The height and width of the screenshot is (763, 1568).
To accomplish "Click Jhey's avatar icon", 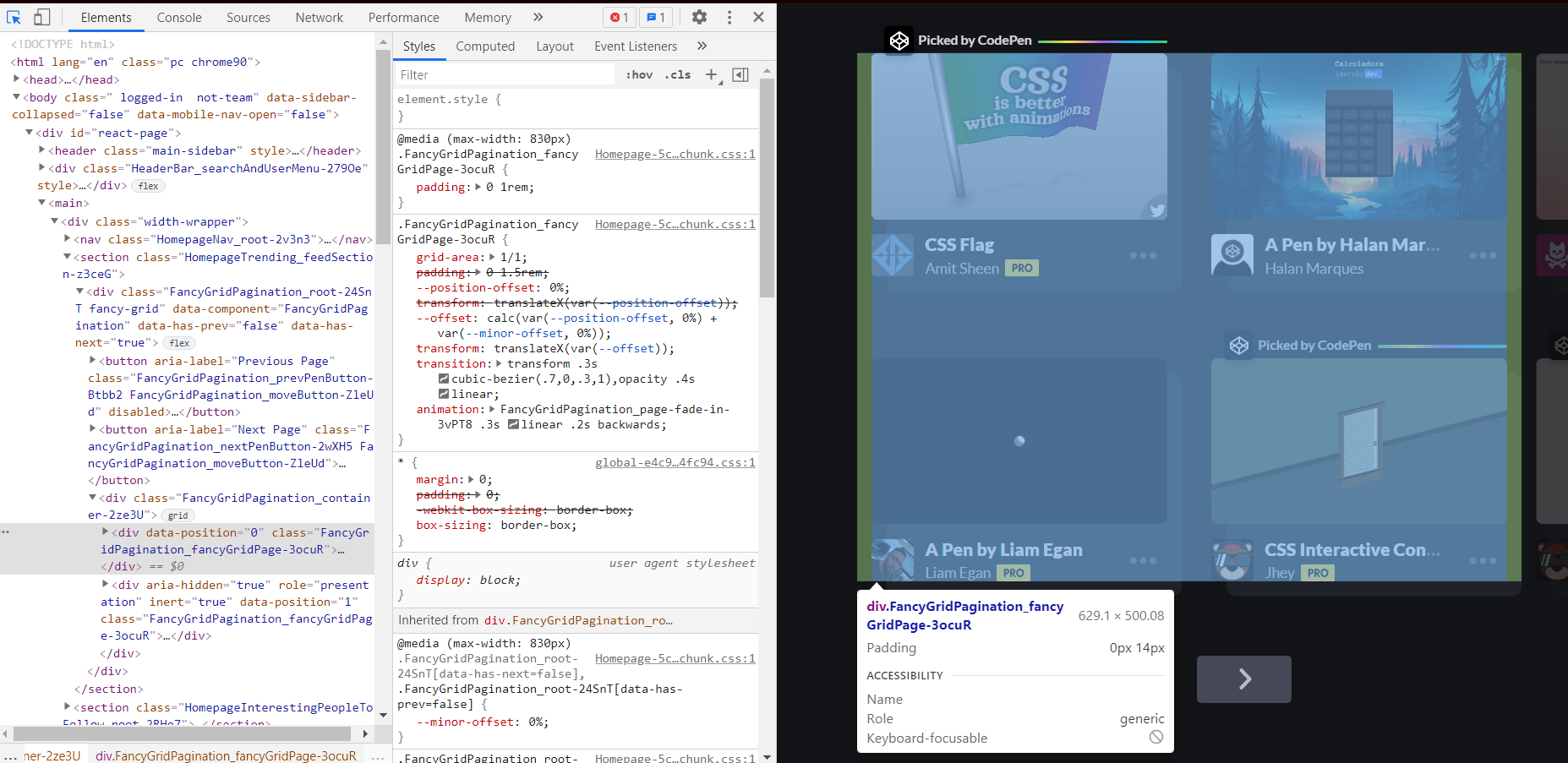I will 1232,560.
